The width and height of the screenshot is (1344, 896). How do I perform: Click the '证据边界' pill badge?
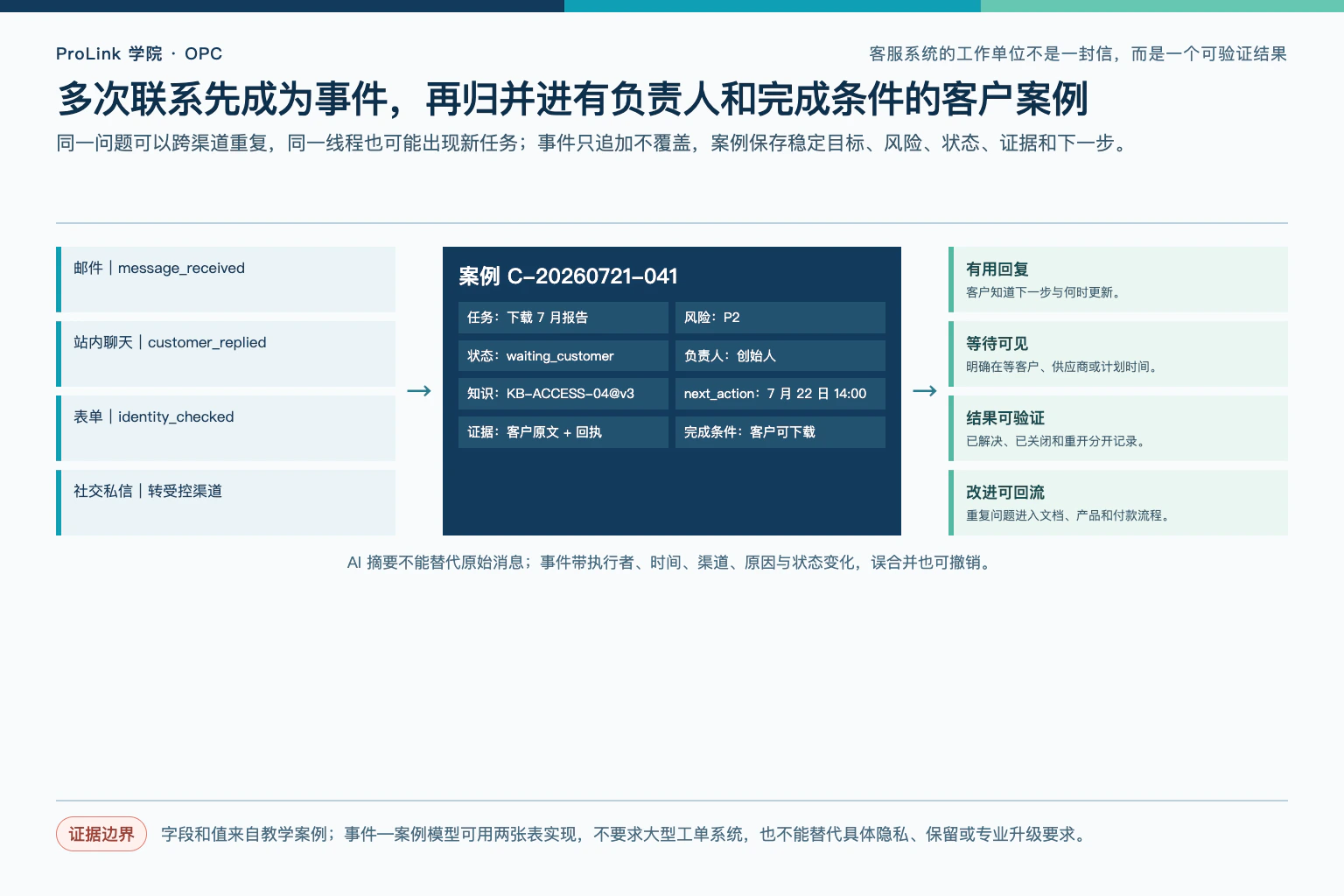click(101, 835)
